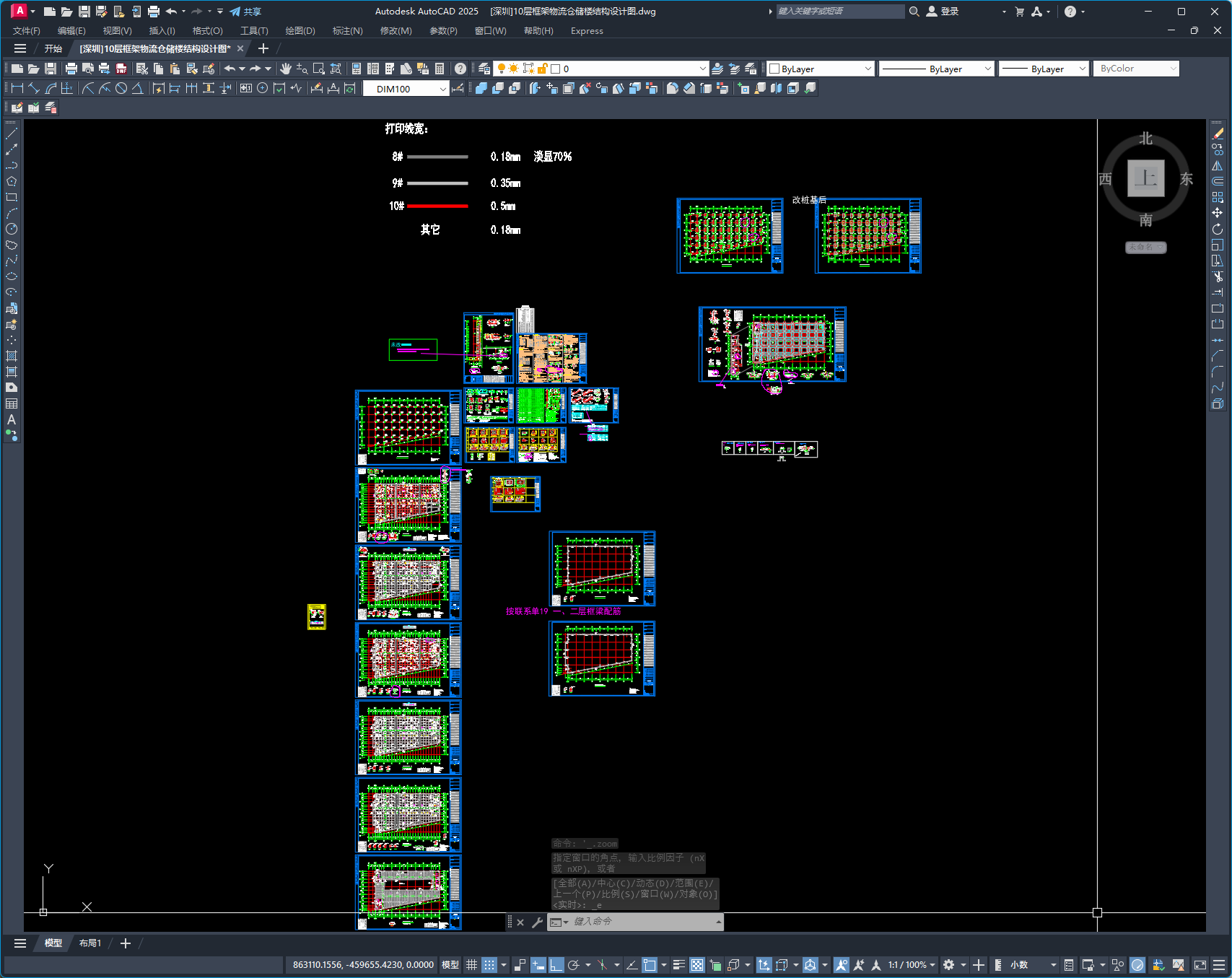Screen dimensions: 1232x978
Task: Toggle Lineweight display in status bar
Action: [679, 965]
